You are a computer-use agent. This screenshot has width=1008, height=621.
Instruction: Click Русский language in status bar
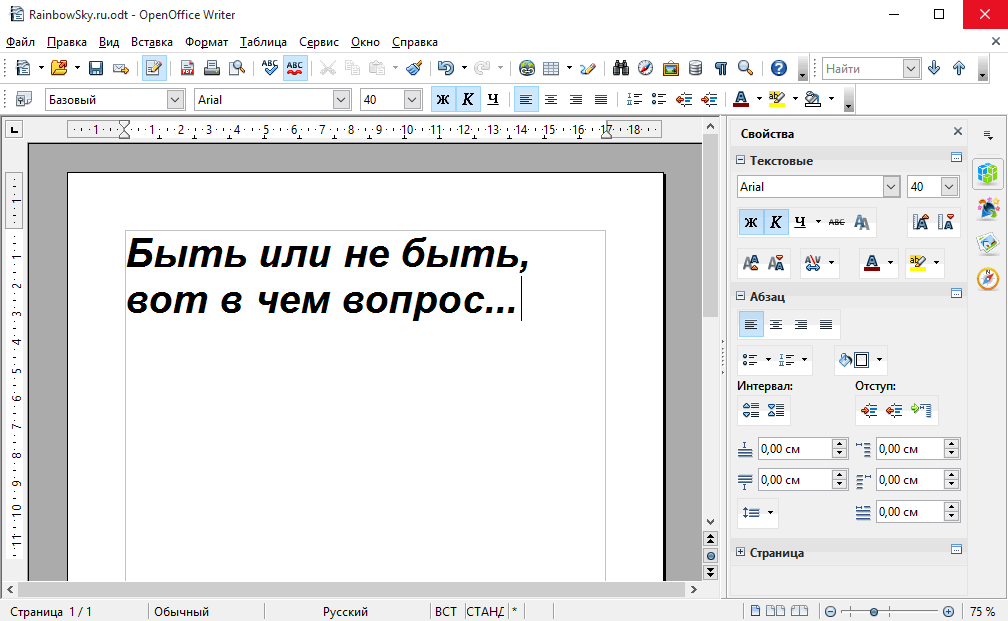pos(345,611)
